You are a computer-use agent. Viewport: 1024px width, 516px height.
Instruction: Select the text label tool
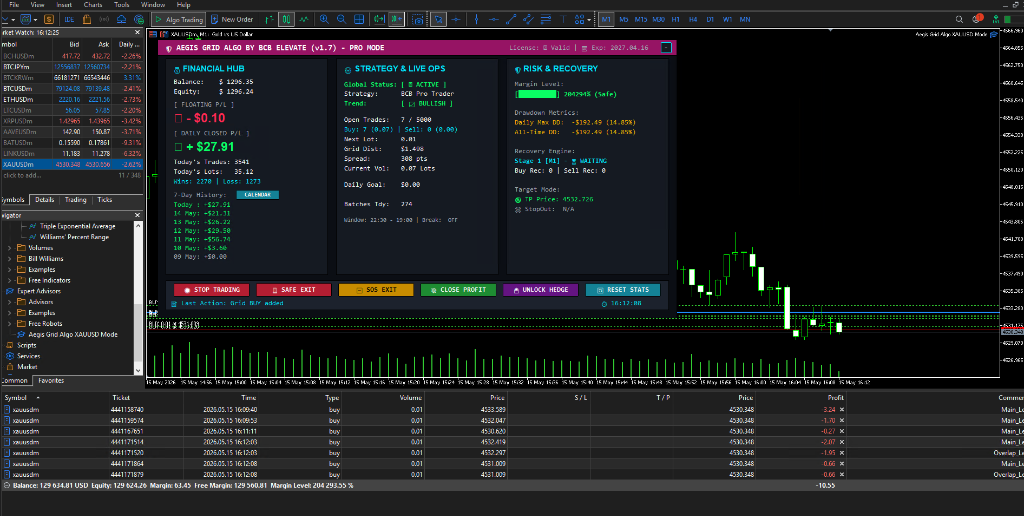(x=563, y=20)
